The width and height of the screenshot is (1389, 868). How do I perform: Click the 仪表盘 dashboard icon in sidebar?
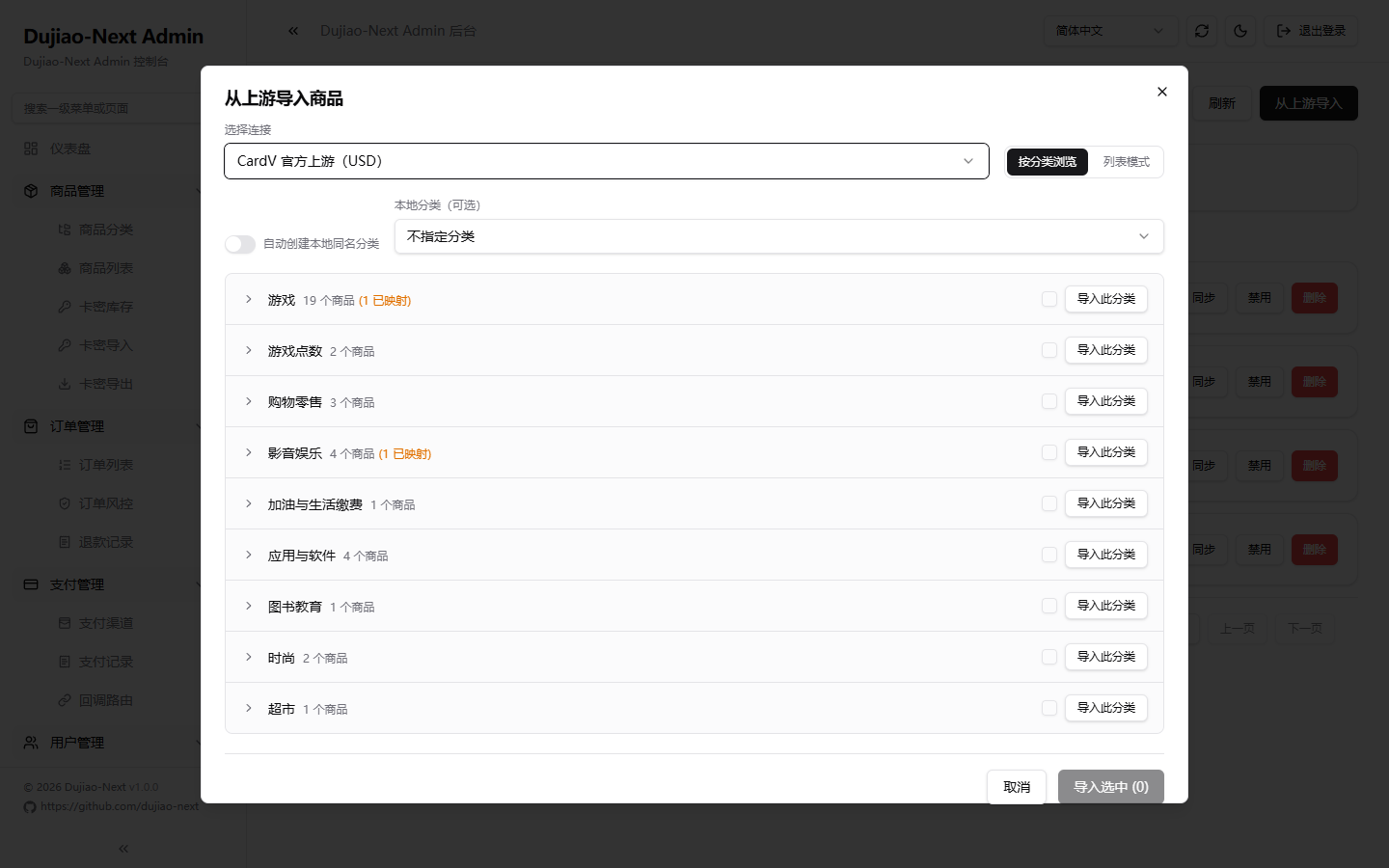point(31,149)
